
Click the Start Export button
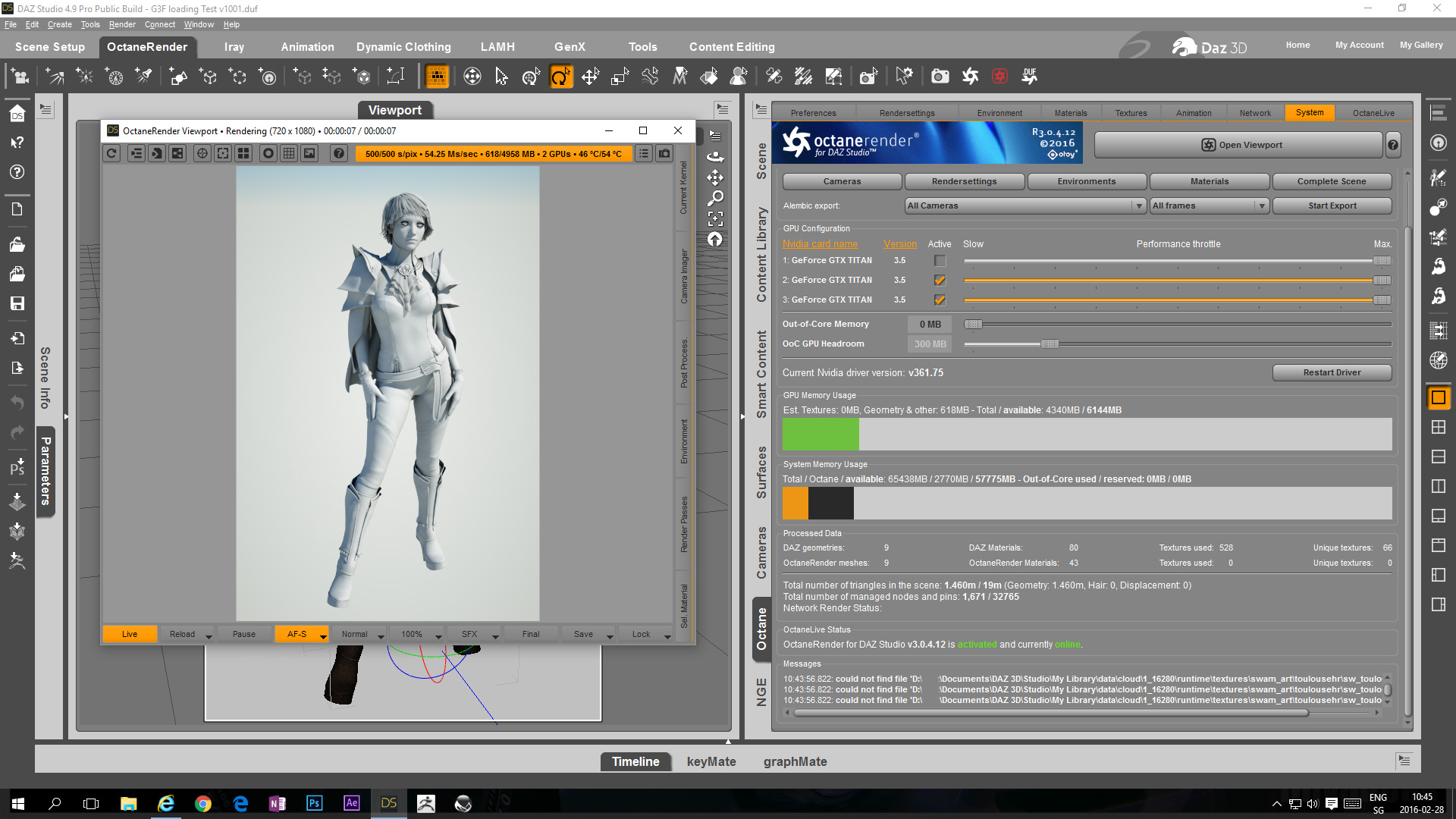coord(1332,206)
